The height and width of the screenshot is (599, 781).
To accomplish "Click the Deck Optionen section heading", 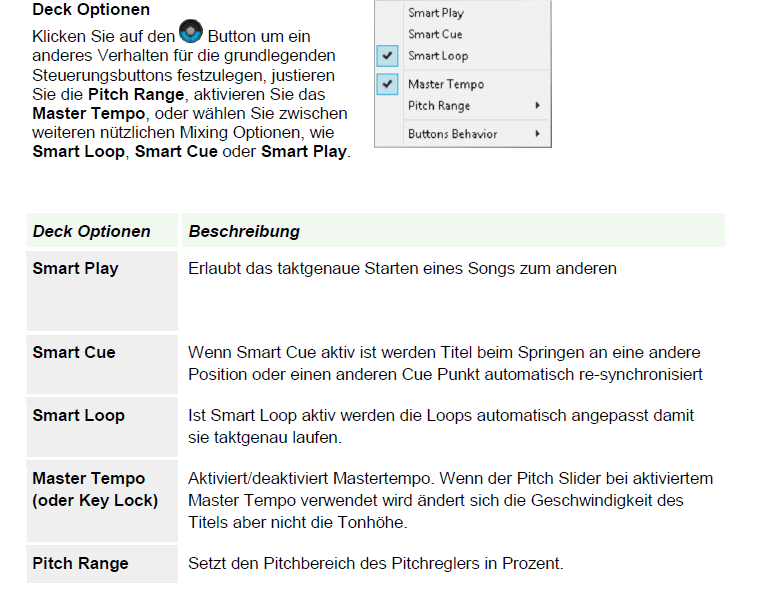I will [91, 9].
